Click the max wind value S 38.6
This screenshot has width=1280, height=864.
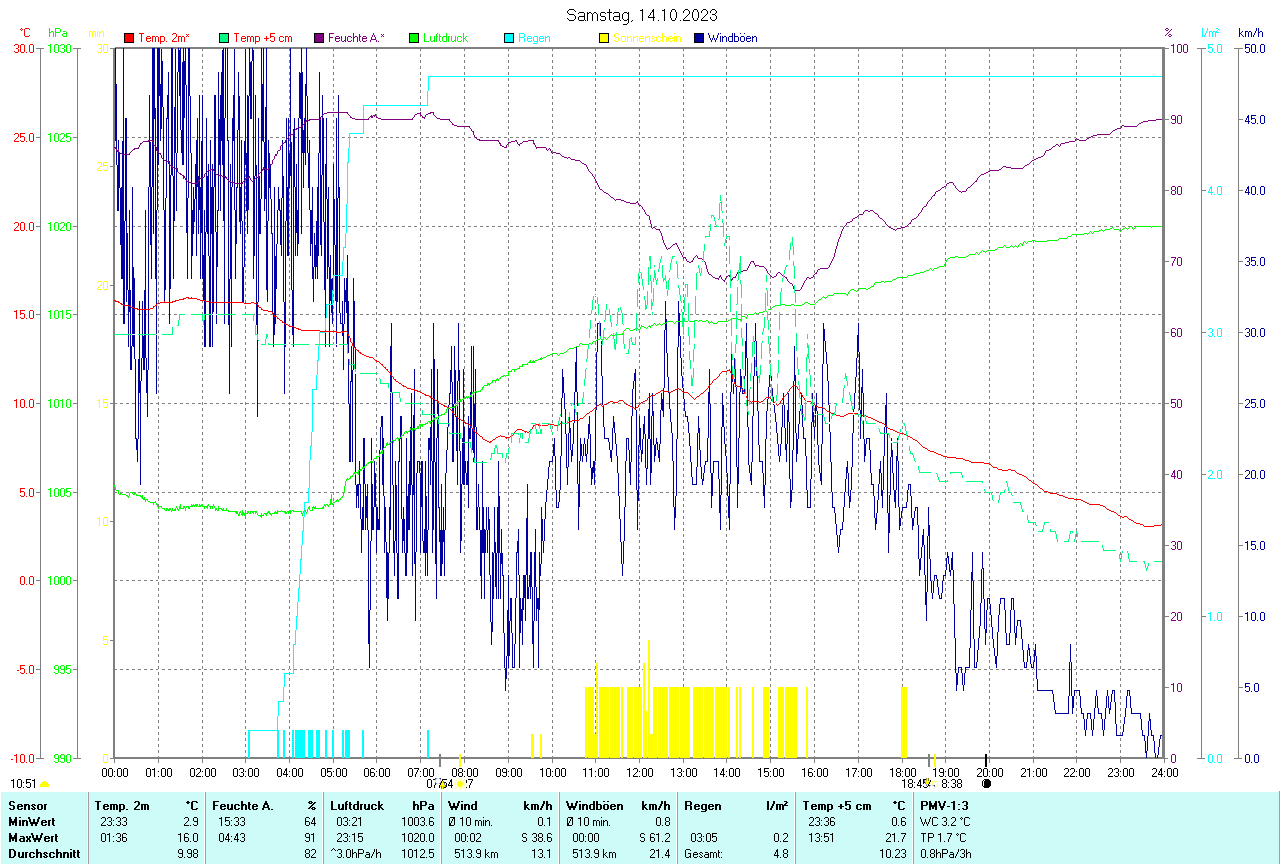coord(536,837)
